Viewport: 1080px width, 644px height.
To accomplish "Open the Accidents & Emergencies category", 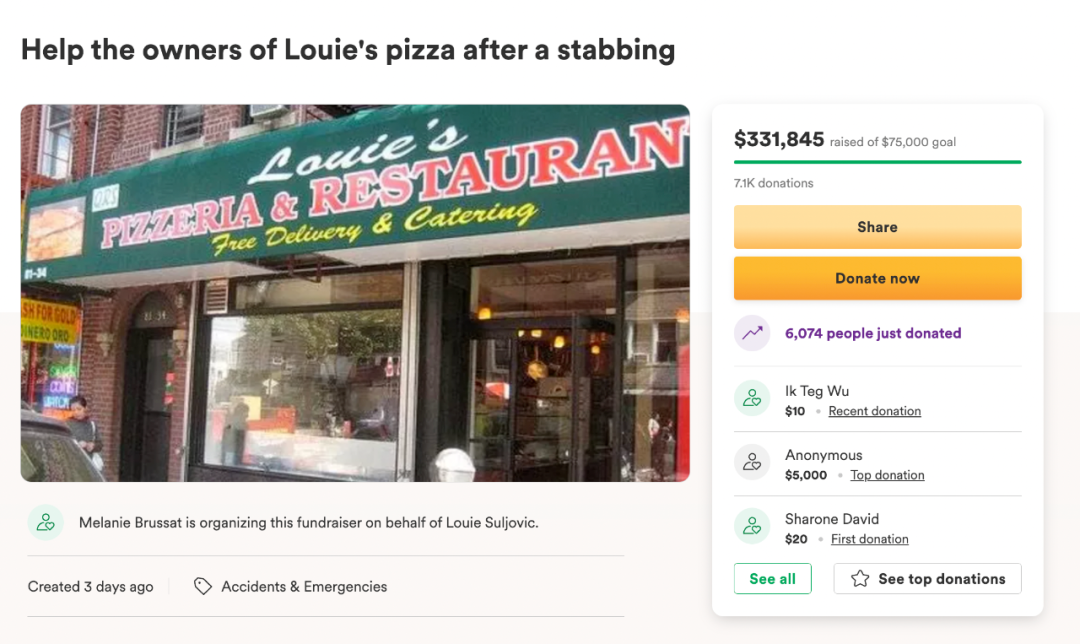I will click(304, 587).
